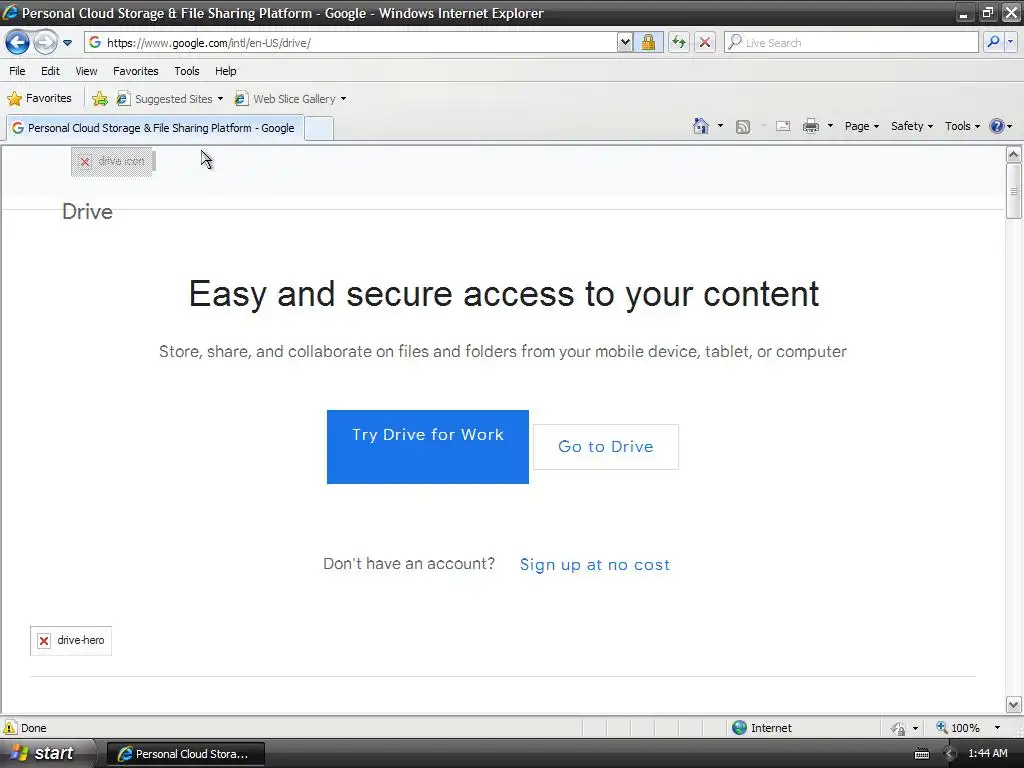
Task: Click the Suggested Sites icon
Action: click(x=123, y=99)
